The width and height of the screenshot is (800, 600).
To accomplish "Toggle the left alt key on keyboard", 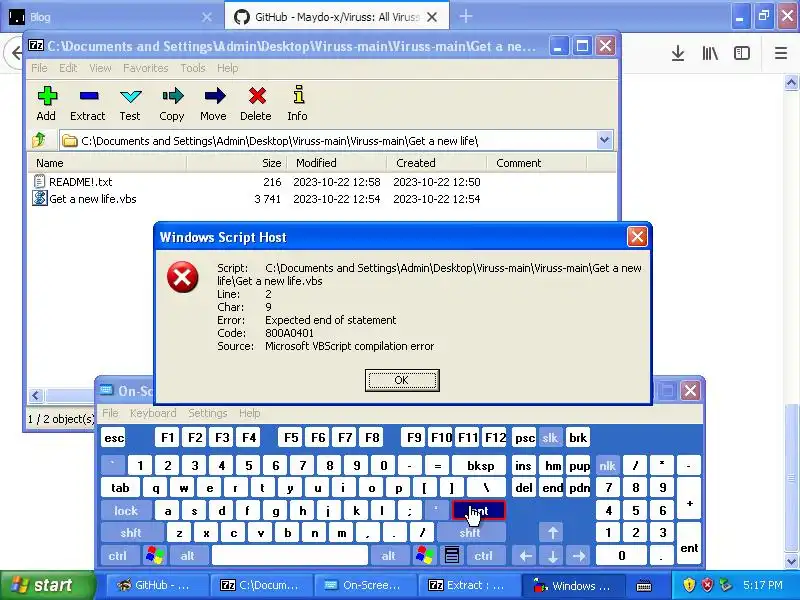I will [x=188, y=555].
